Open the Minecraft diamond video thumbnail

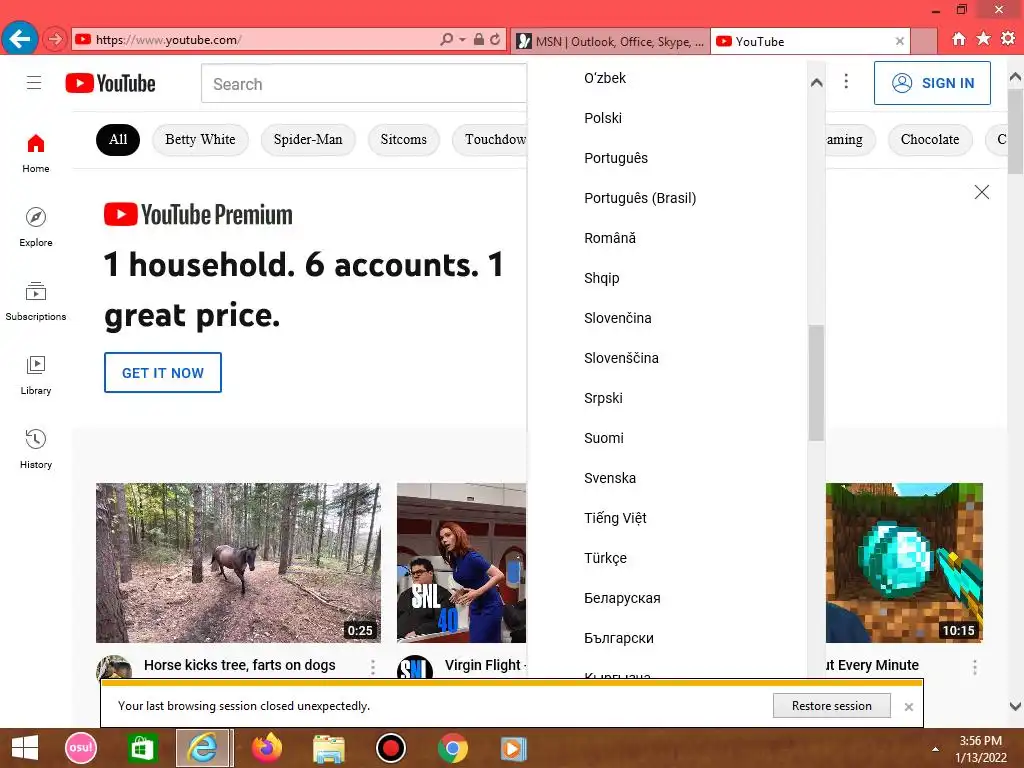click(904, 563)
